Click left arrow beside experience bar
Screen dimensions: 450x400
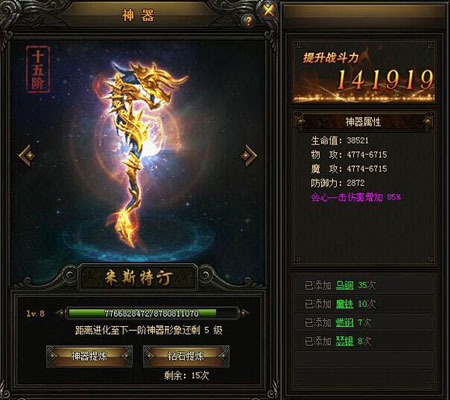coord(60,313)
